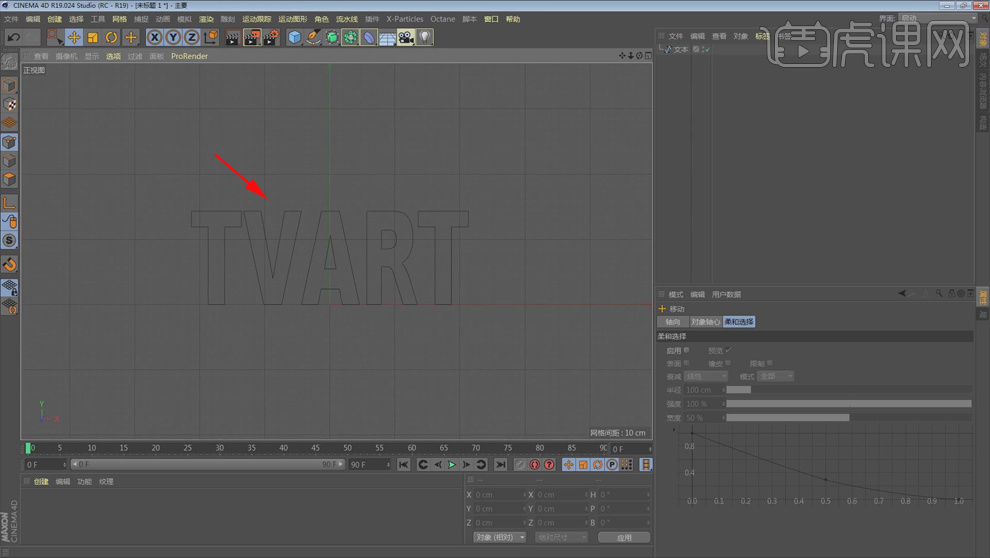
Task: Go to the start of animation
Action: coord(403,465)
